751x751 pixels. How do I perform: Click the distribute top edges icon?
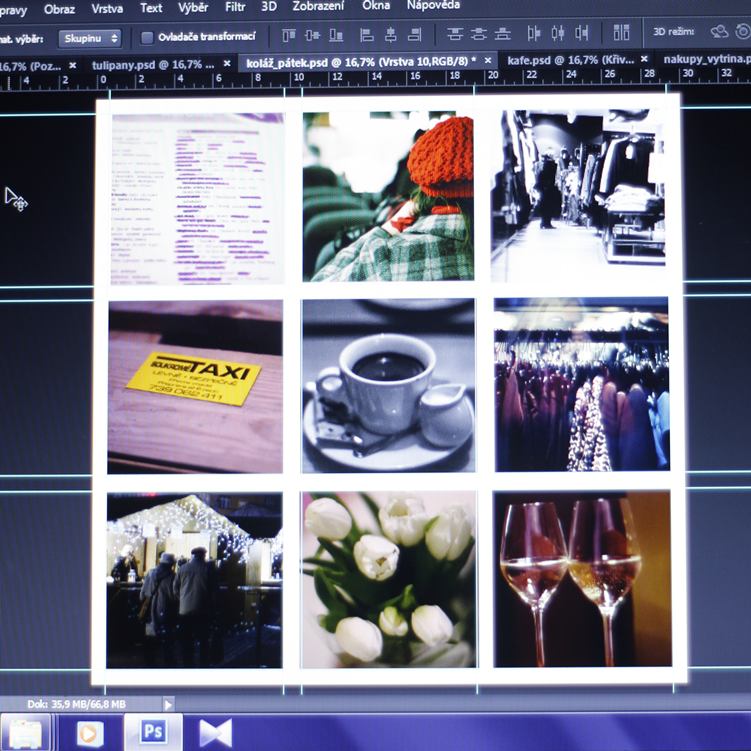(x=455, y=35)
